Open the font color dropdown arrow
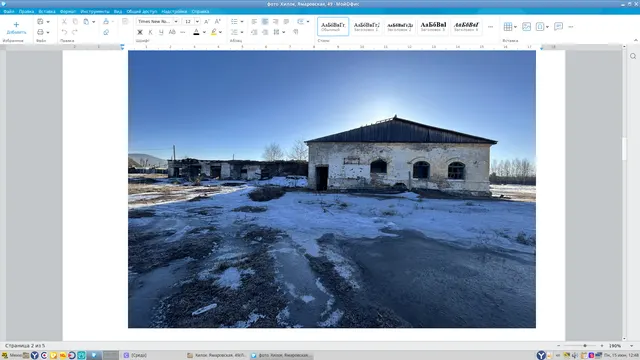The image size is (640, 360). coord(204,32)
